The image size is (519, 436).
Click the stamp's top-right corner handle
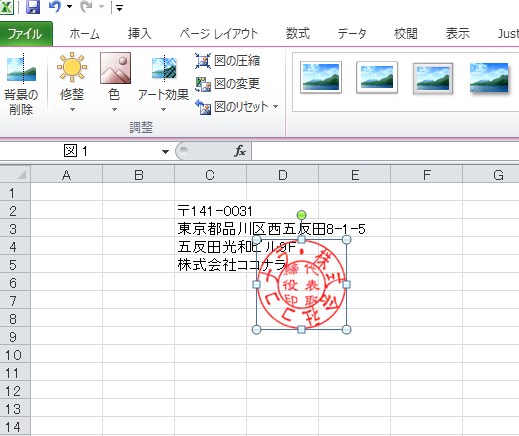(x=346, y=239)
